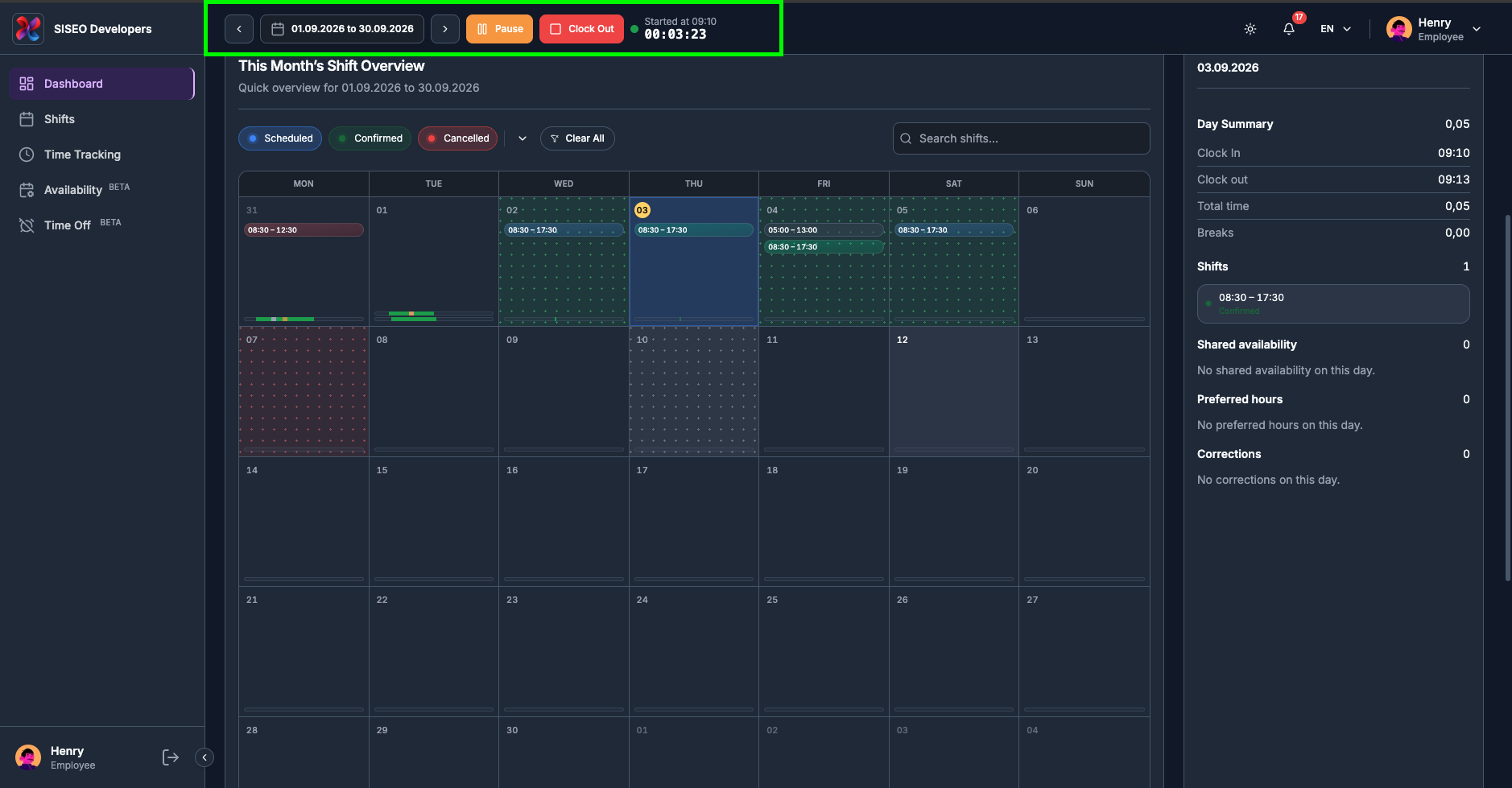
Task: Click the Availability calendar icon
Action: (x=27, y=190)
